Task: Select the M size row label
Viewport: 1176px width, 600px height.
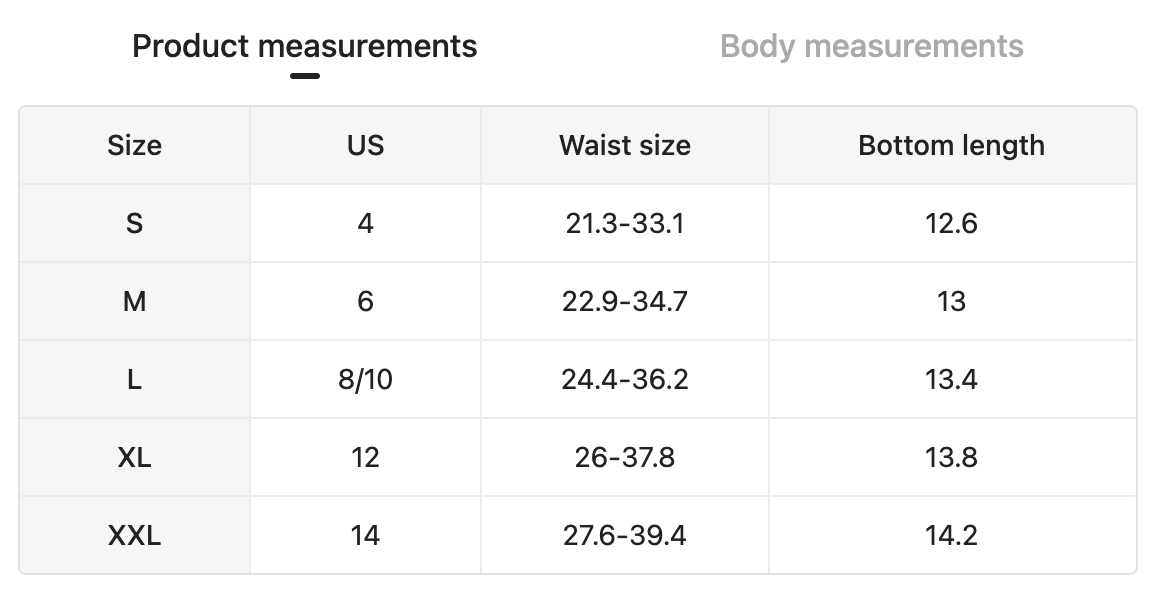Action: coord(134,302)
